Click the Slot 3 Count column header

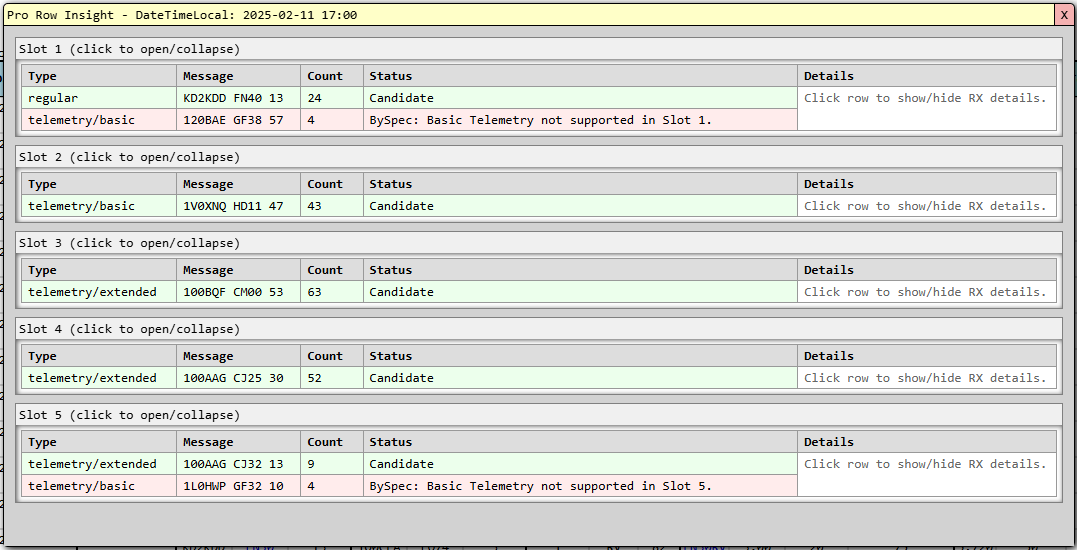325,270
